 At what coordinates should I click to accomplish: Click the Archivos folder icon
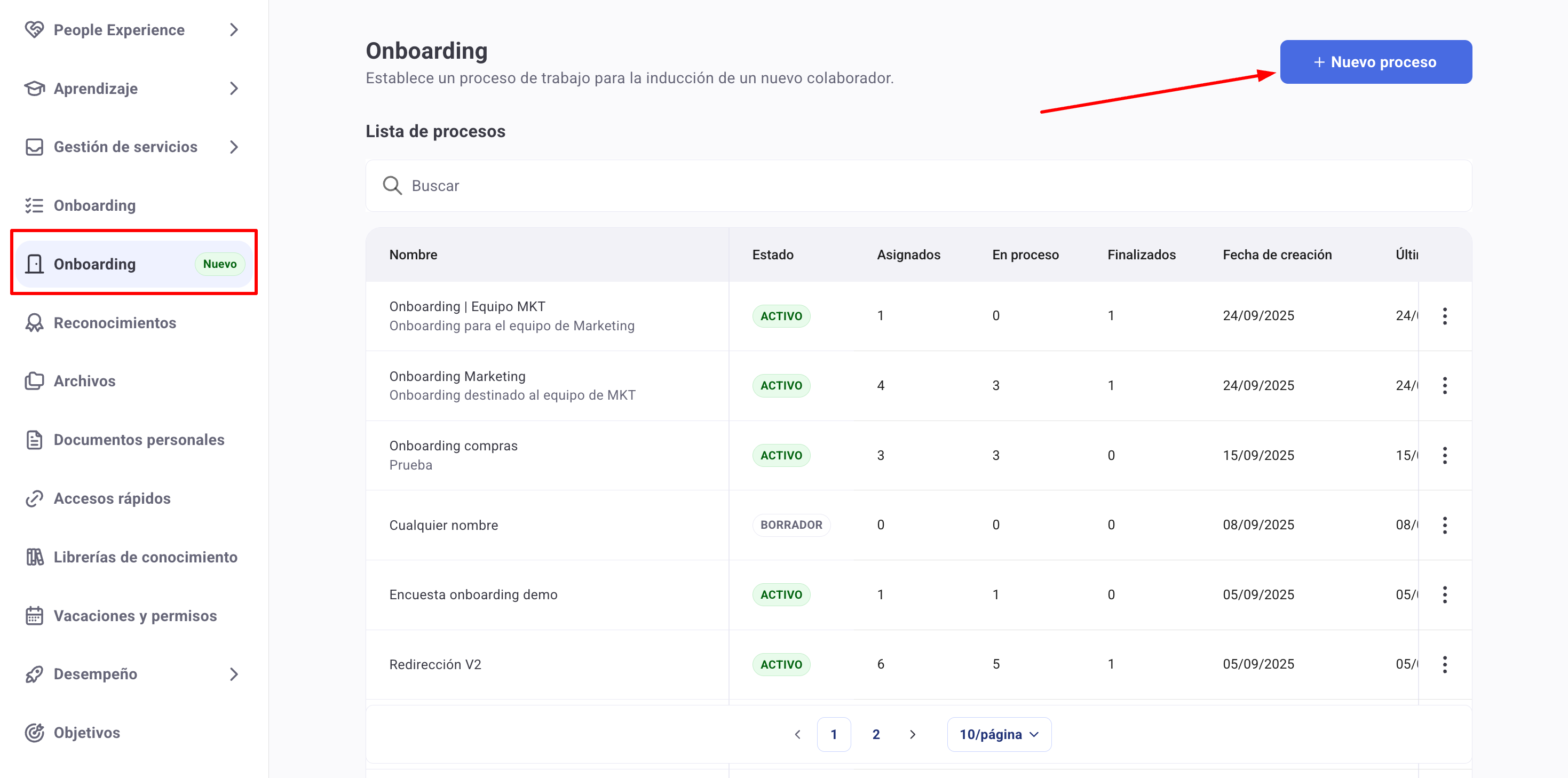click(34, 381)
